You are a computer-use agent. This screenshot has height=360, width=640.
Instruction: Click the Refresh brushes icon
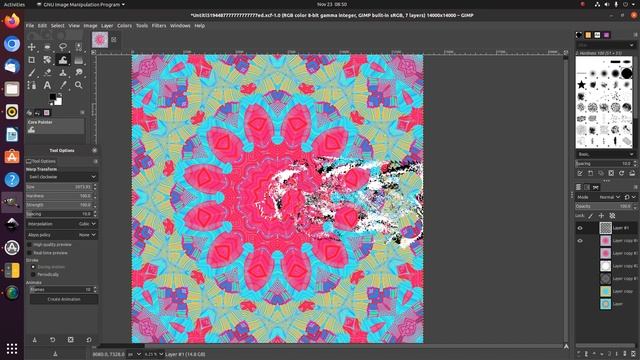[x=622, y=173]
